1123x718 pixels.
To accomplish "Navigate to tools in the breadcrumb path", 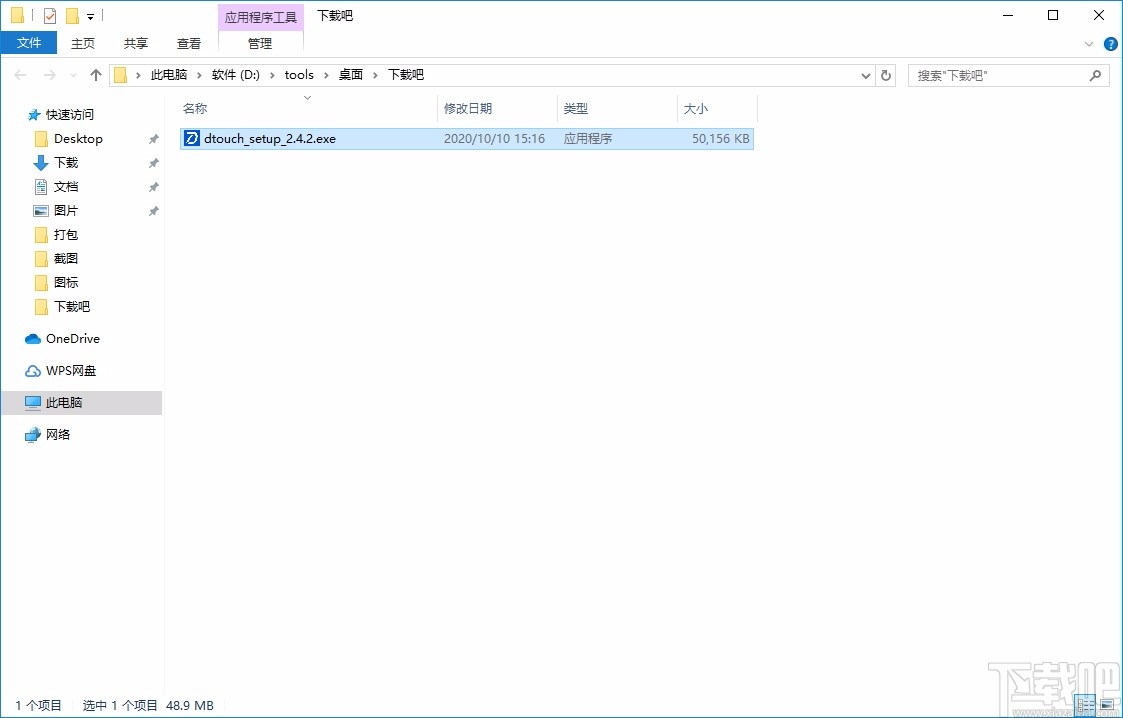I will point(299,74).
